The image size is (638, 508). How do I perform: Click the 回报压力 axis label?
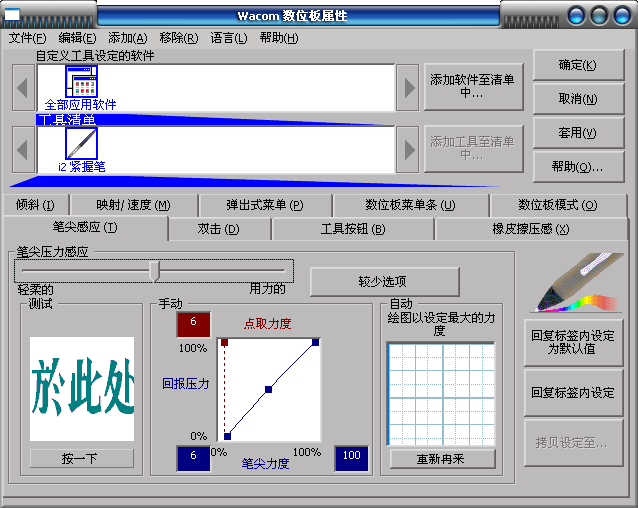click(x=186, y=384)
